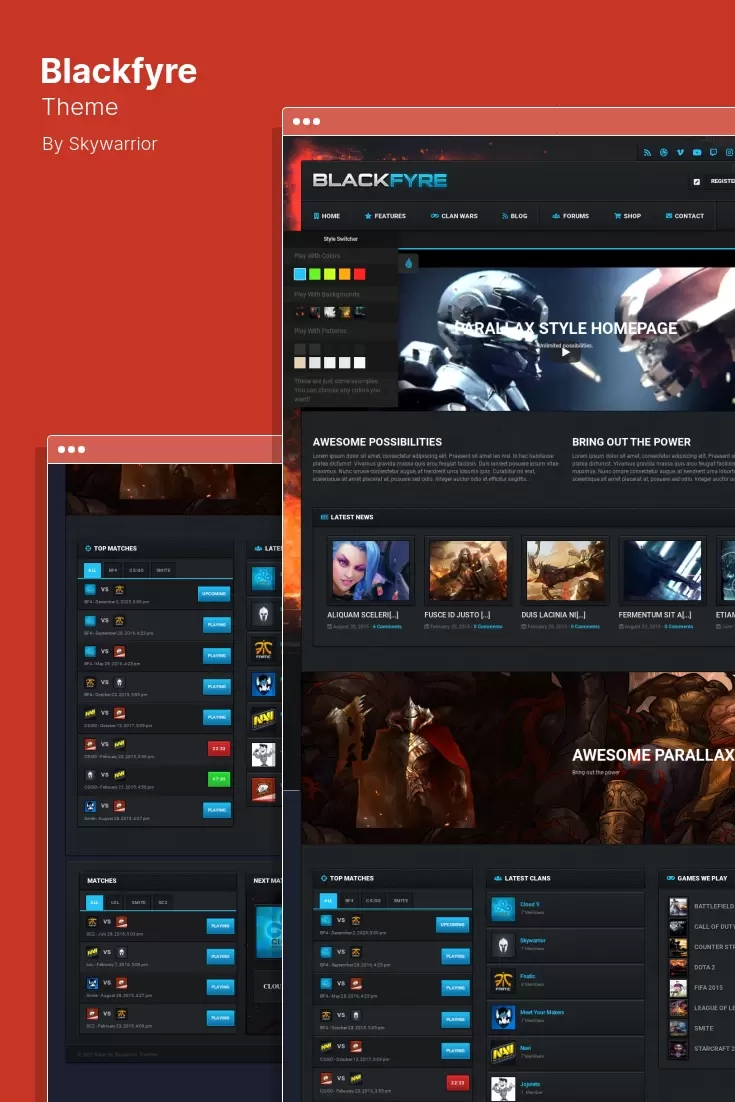
Task: Click the Navi clan logo in Latest Clans
Action: tap(503, 1053)
